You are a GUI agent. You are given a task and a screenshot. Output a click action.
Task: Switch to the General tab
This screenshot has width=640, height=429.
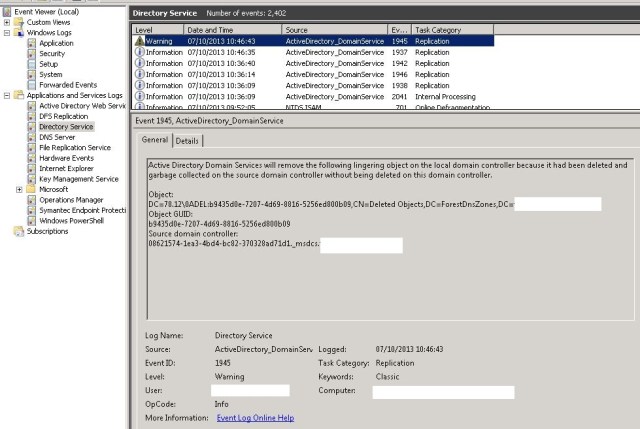pyautogui.click(x=155, y=141)
